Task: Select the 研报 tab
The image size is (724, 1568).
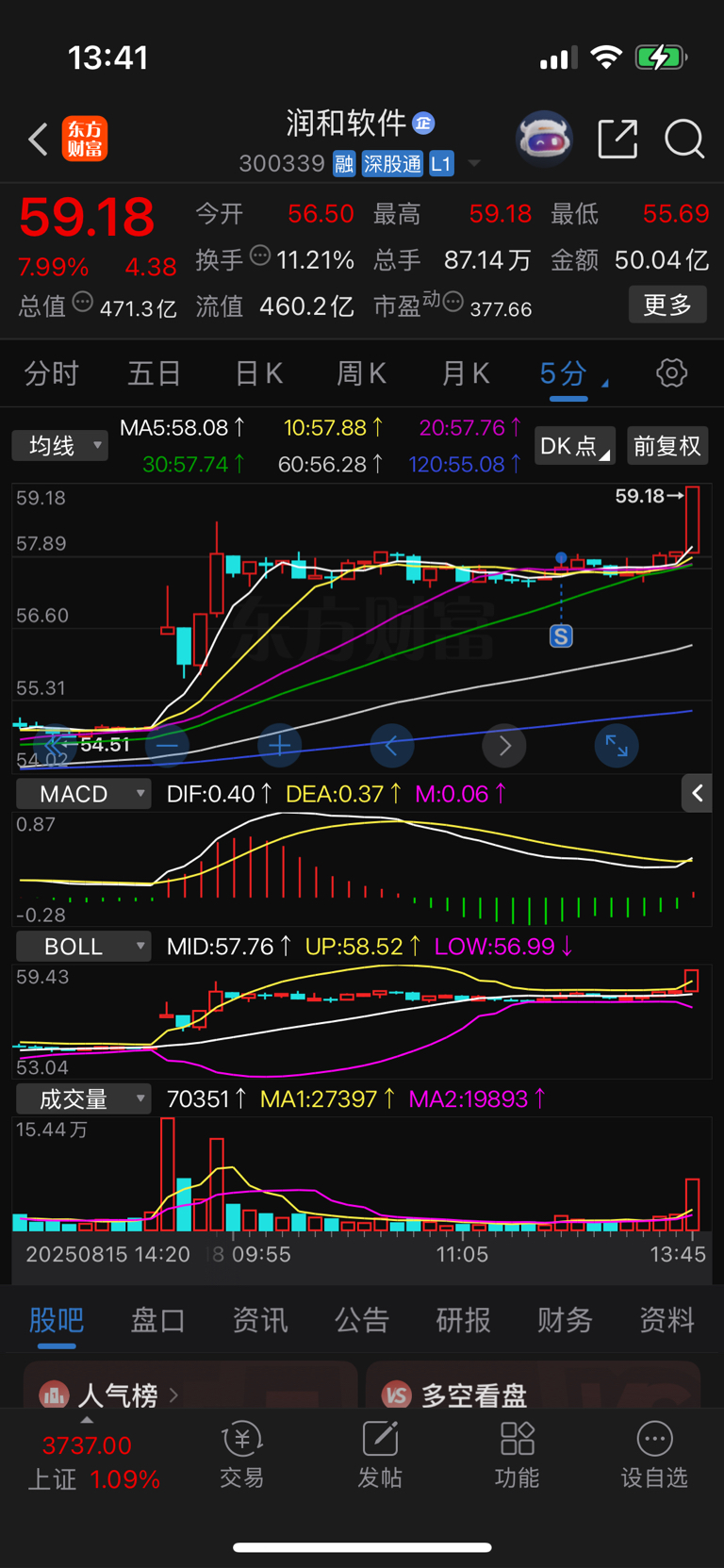Action: (x=464, y=1320)
